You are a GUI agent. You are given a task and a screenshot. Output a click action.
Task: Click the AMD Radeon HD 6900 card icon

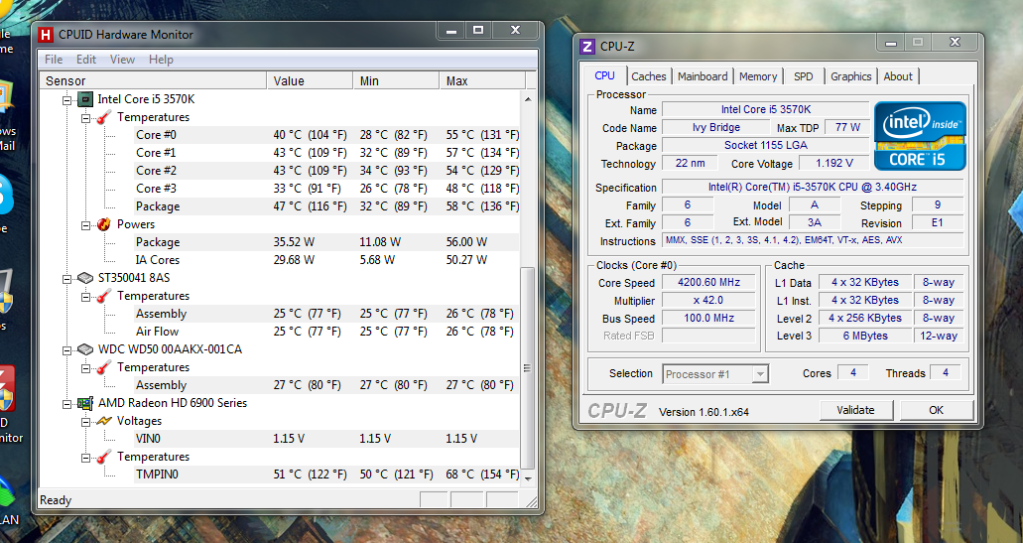coord(85,403)
